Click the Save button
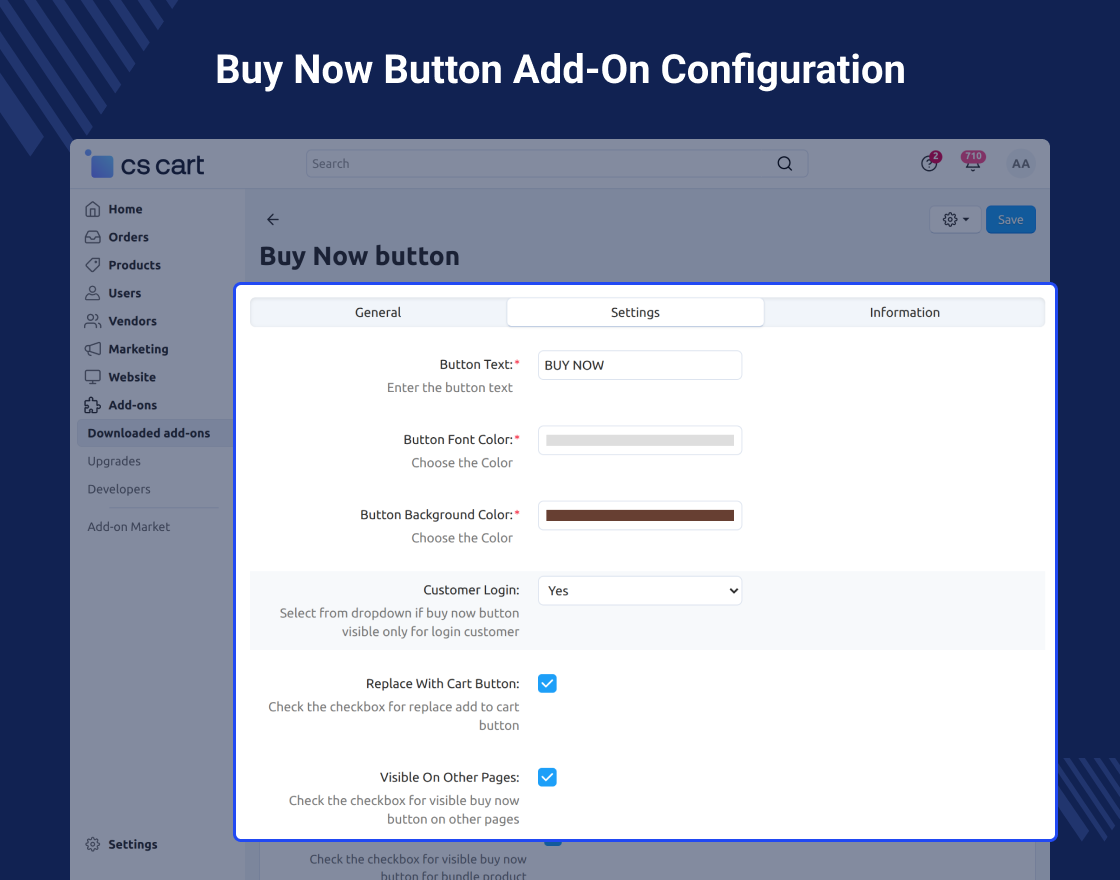Image resolution: width=1120 pixels, height=880 pixels. pos(1010,220)
